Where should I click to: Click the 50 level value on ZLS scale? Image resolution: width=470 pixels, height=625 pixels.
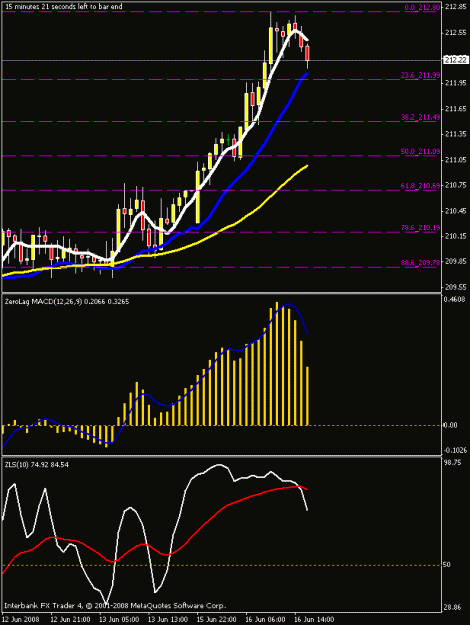[x=447, y=565]
